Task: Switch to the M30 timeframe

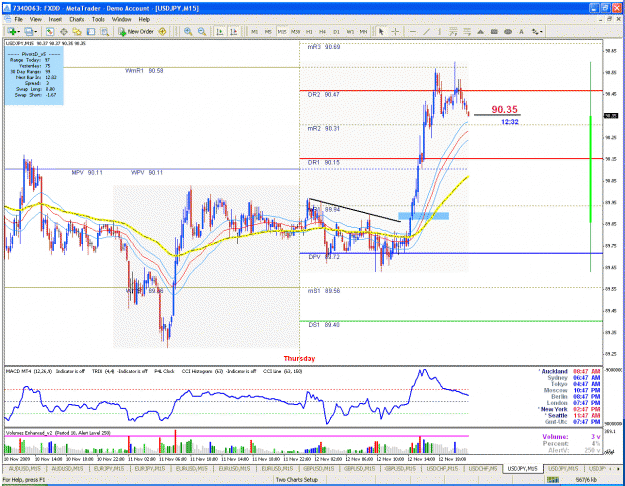Action: (295, 31)
